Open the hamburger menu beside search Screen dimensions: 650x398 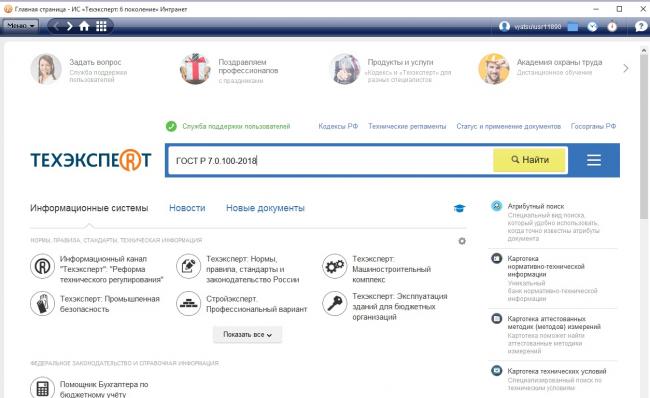tap(594, 160)
